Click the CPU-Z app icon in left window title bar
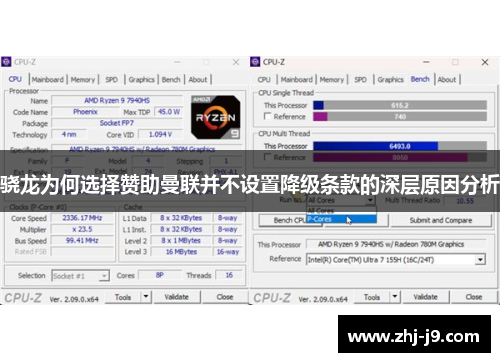Screen dimensions: 500x362 click(x=6, y=62)
